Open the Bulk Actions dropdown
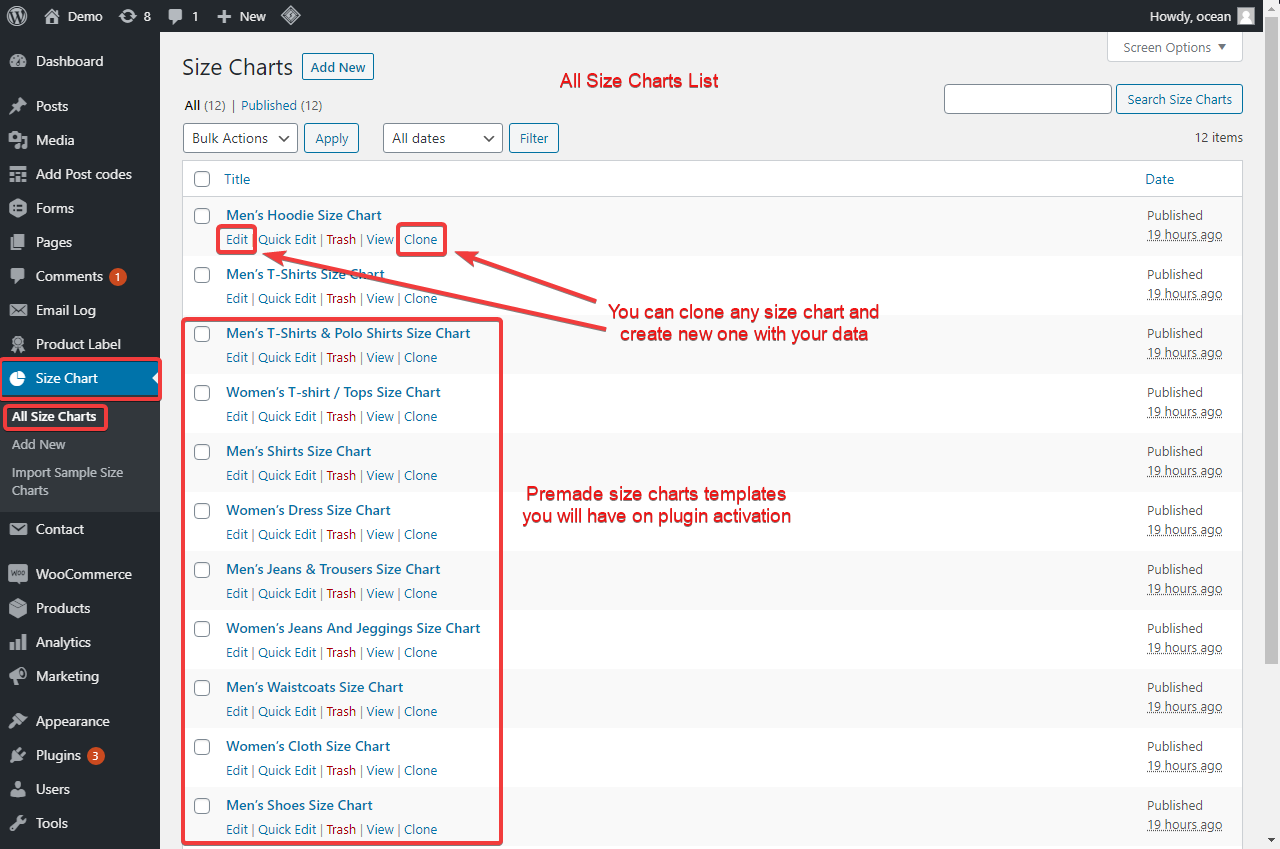The image size is (1280, 849). click(239, 137)
